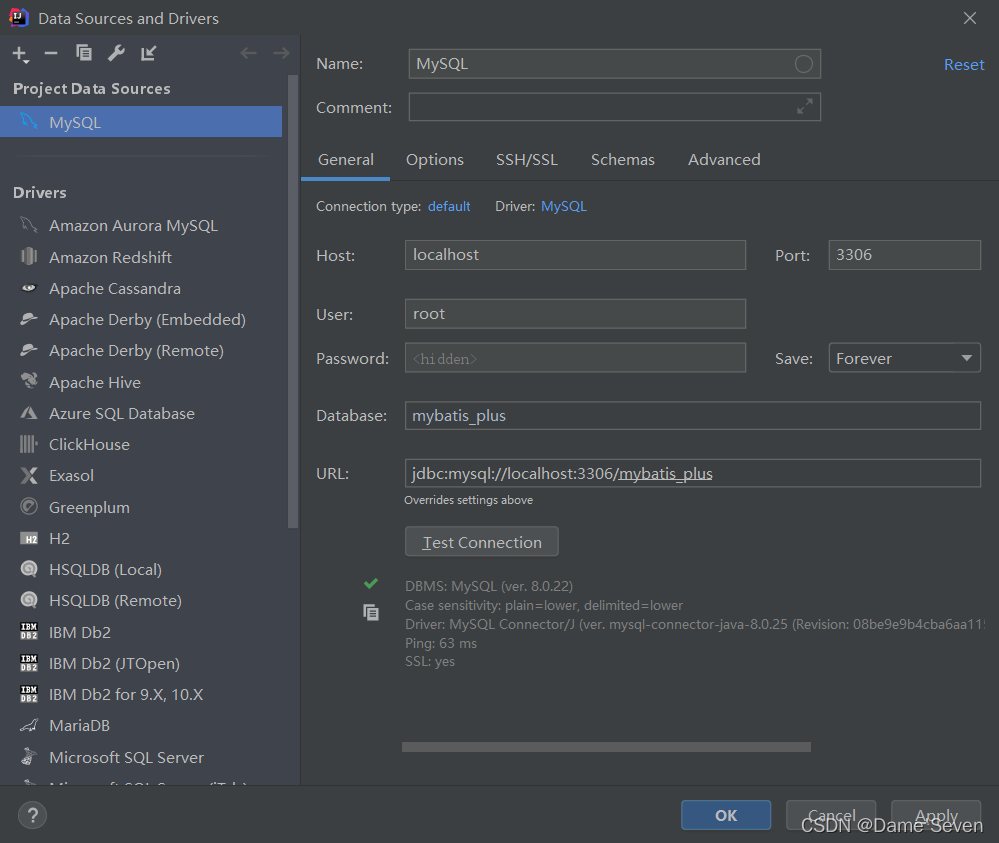Click the Apply button
This screenshot has width=999, height=843.
[x=935, y=815]
